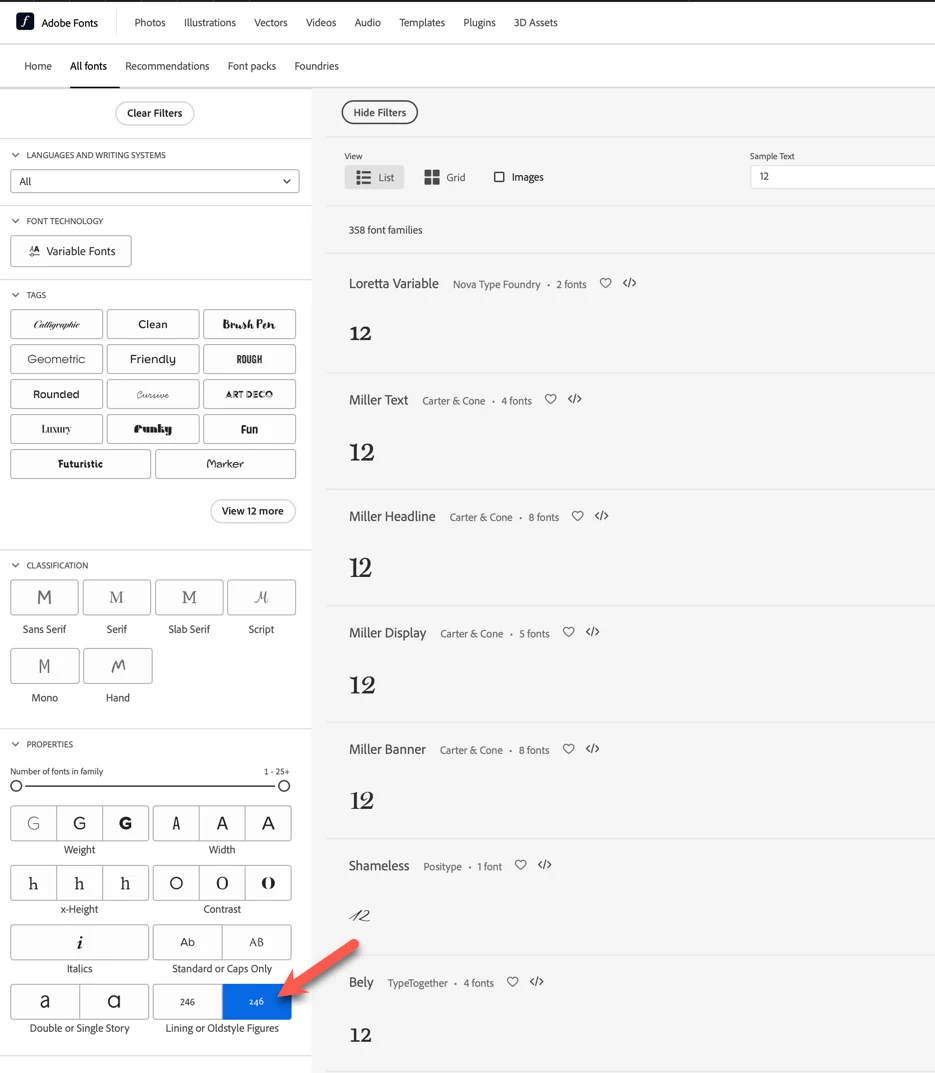Click into the Sample Text field
Viewport: 935px width, 1073px height.
[843, 177]
